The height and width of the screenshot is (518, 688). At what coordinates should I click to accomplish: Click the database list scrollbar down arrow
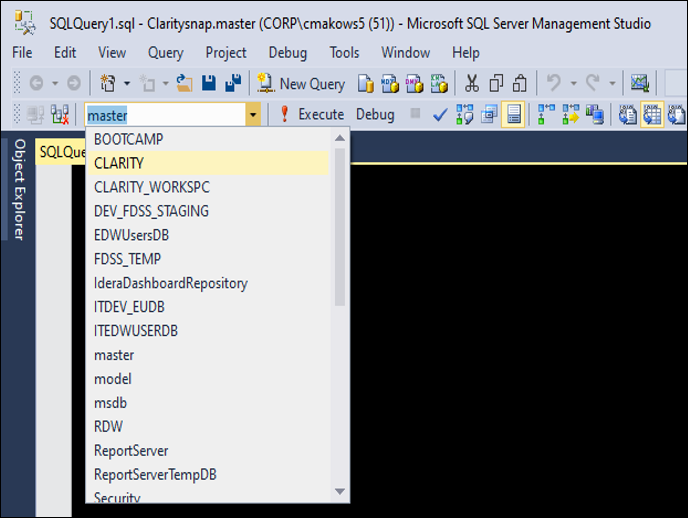[340, 491]
